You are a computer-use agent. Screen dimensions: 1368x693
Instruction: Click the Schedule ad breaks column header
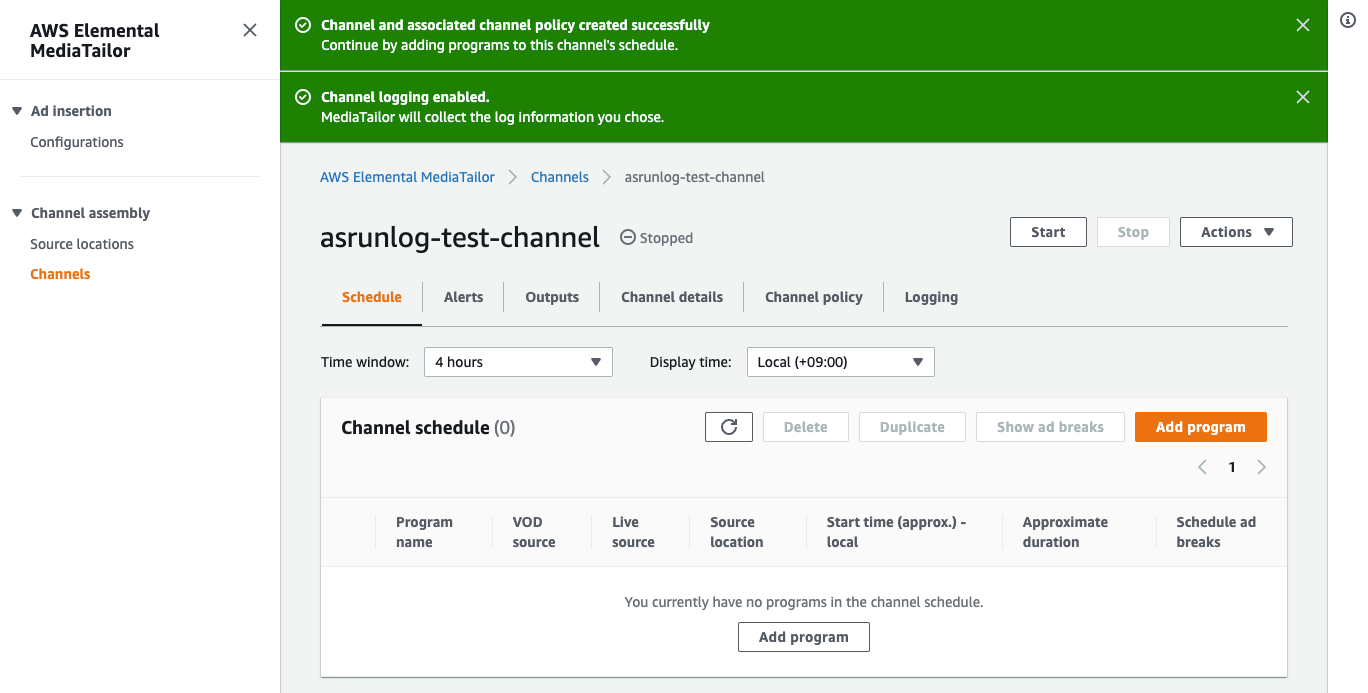[x=1216, y=532]
